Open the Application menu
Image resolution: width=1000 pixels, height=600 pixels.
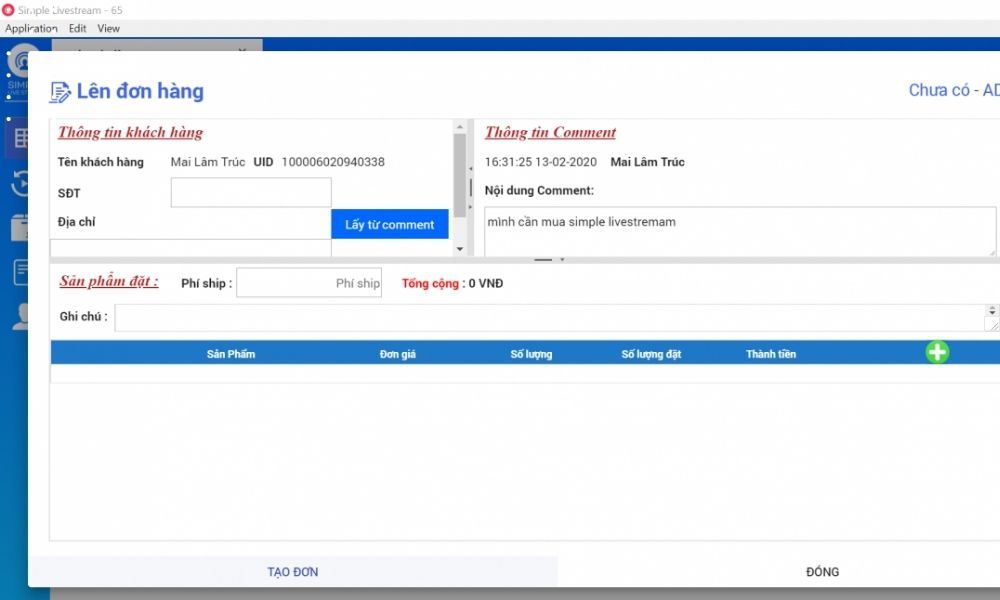(x=31, y=28)
